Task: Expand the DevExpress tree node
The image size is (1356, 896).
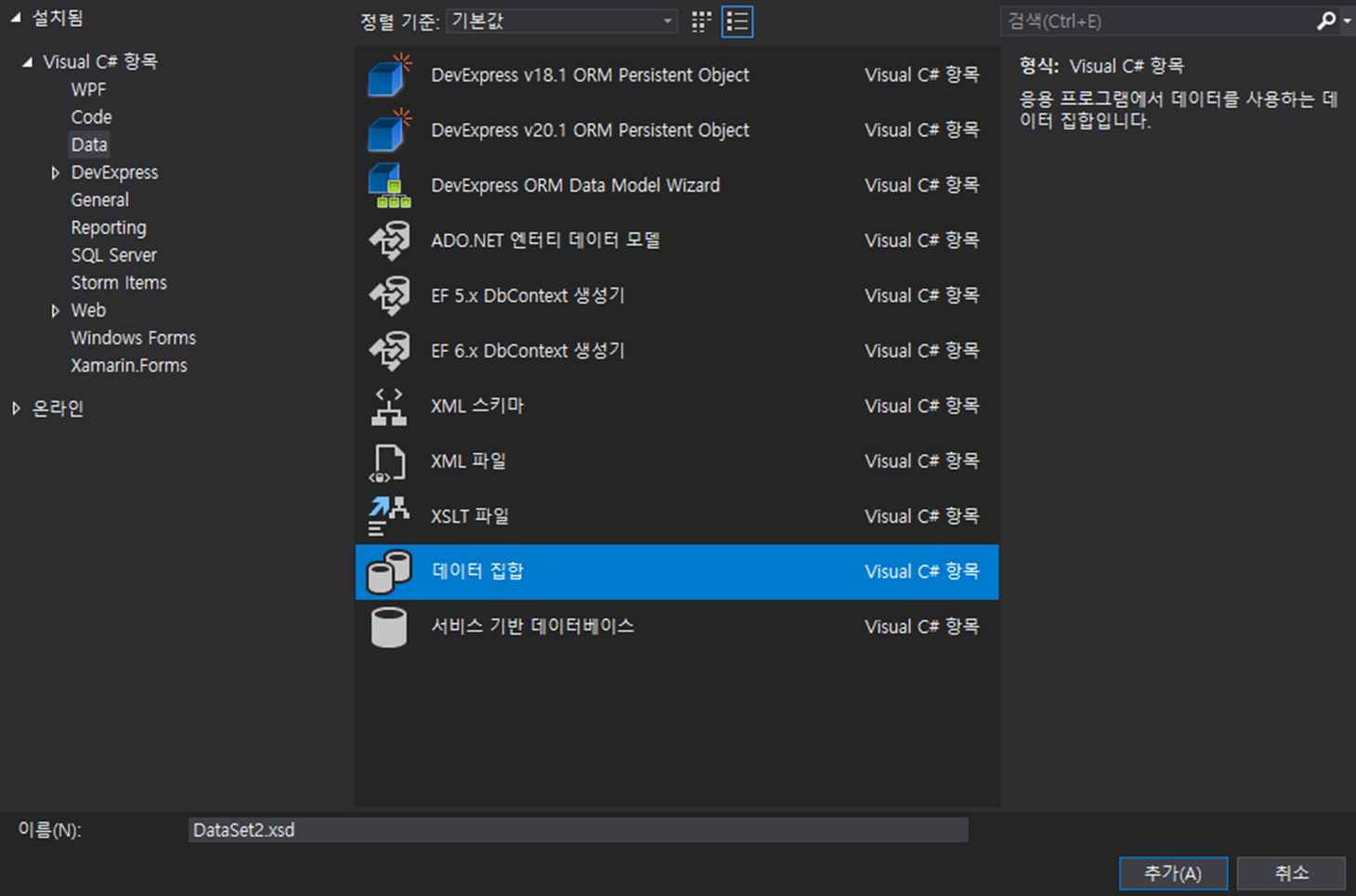Action: (55, 173)
